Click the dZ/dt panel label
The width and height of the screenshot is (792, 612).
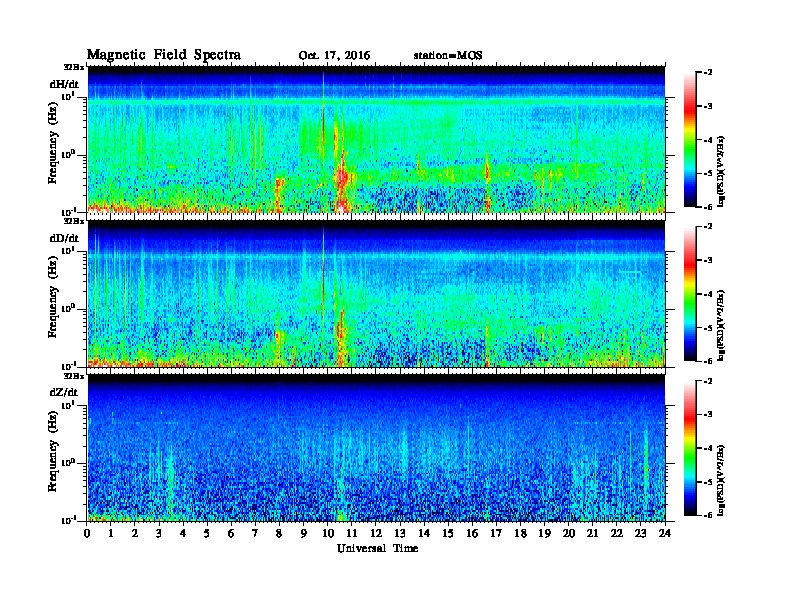coord(64,392)
